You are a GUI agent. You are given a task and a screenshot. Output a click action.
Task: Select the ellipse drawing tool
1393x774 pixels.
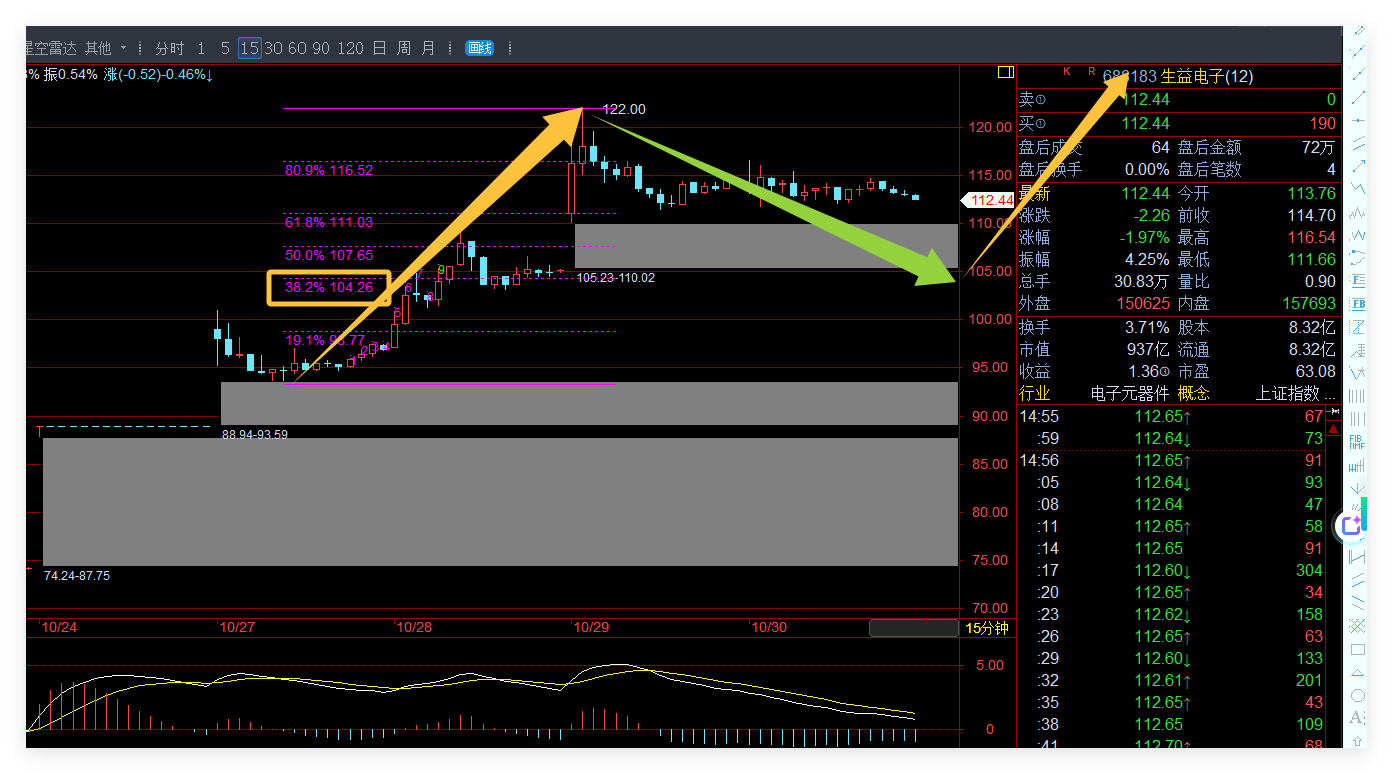[1357, 695]
